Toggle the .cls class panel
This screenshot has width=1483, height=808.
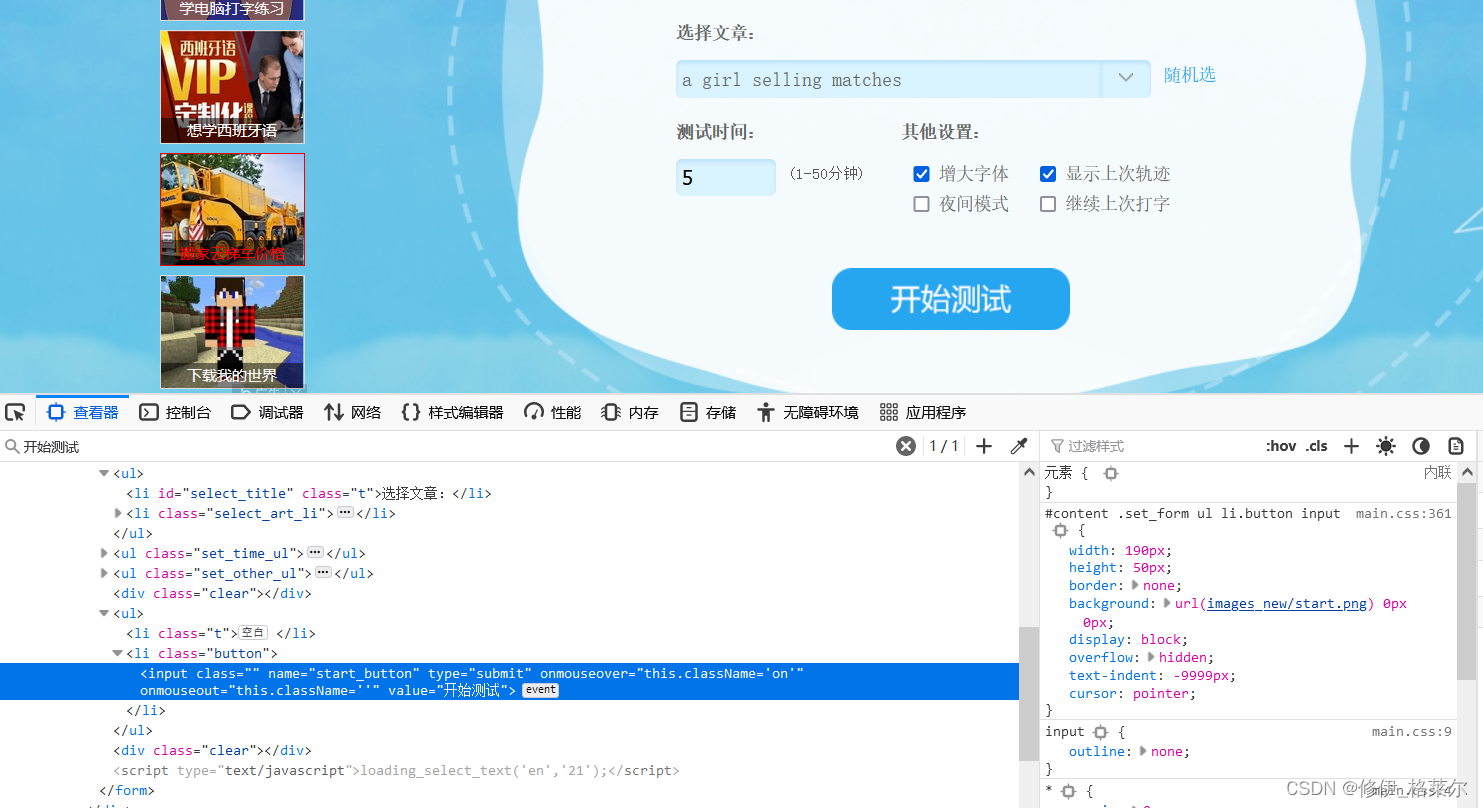click(1317, 446)
